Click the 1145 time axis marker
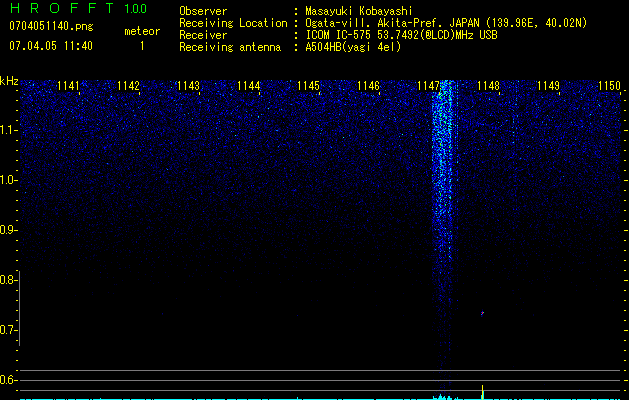The height and width of the screenshot is (400, 629). (308, 86)
